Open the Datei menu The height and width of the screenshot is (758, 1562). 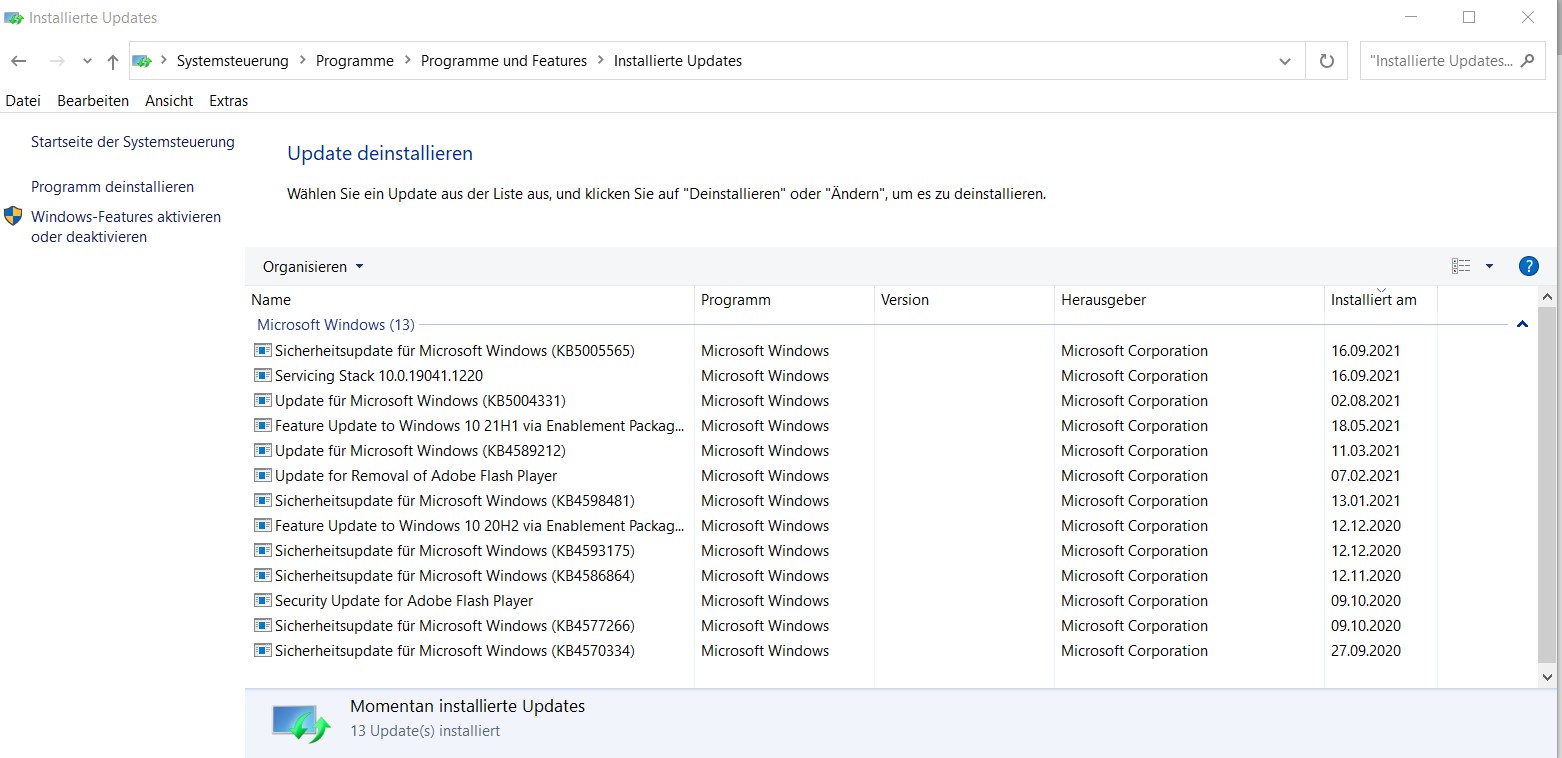[23, 101]
